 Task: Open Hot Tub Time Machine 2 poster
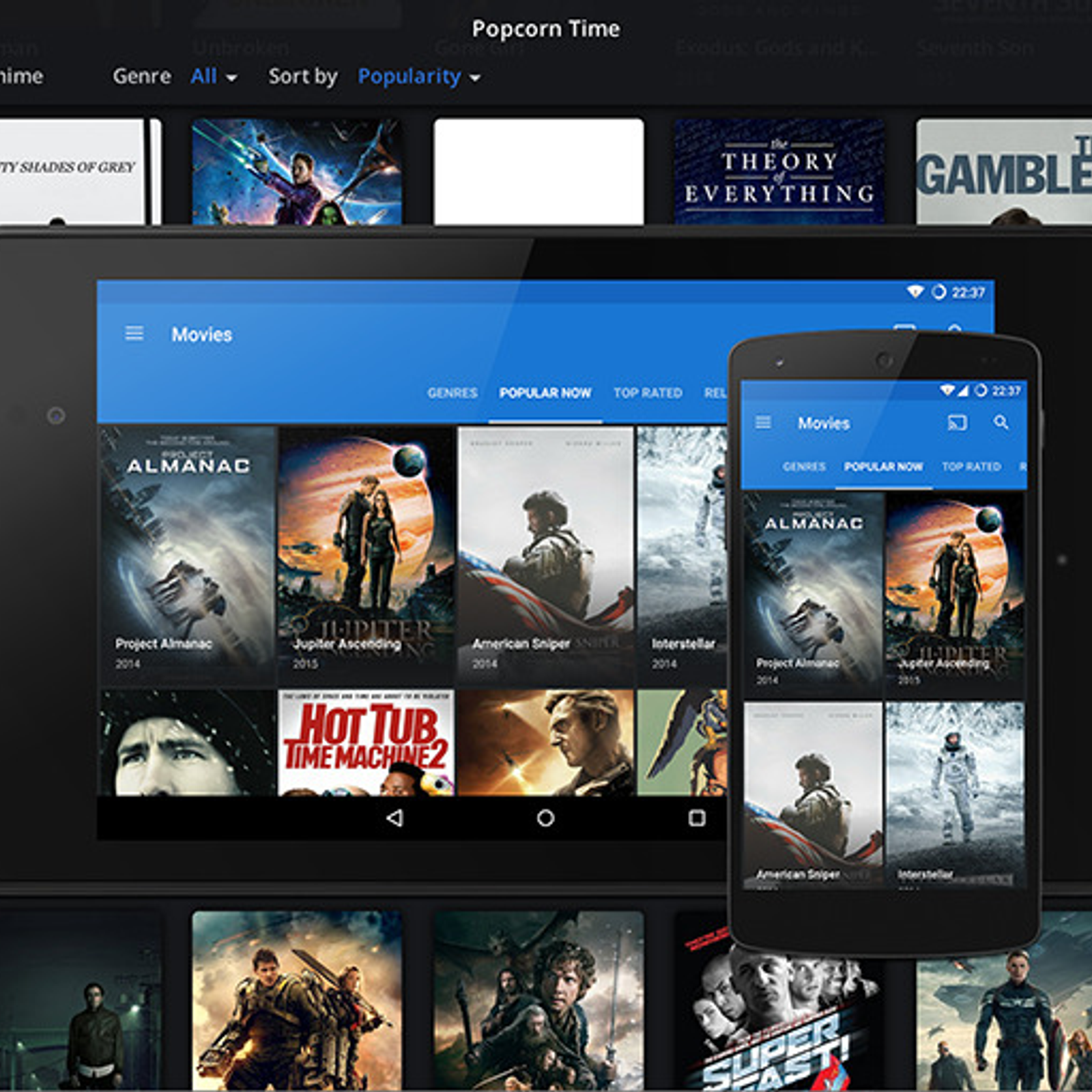[367, 743]
